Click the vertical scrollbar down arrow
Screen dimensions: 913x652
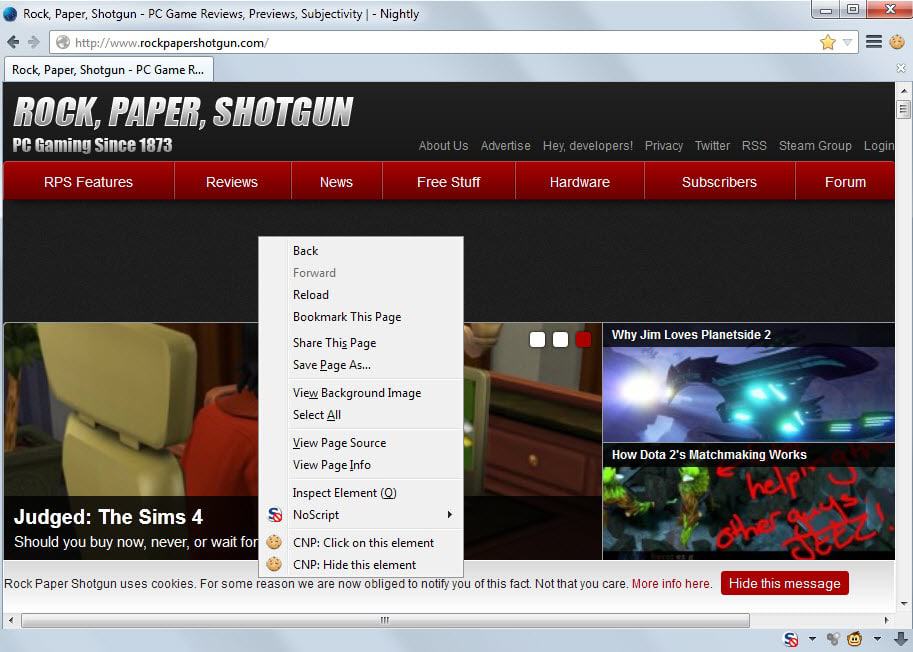pos(903,604)
